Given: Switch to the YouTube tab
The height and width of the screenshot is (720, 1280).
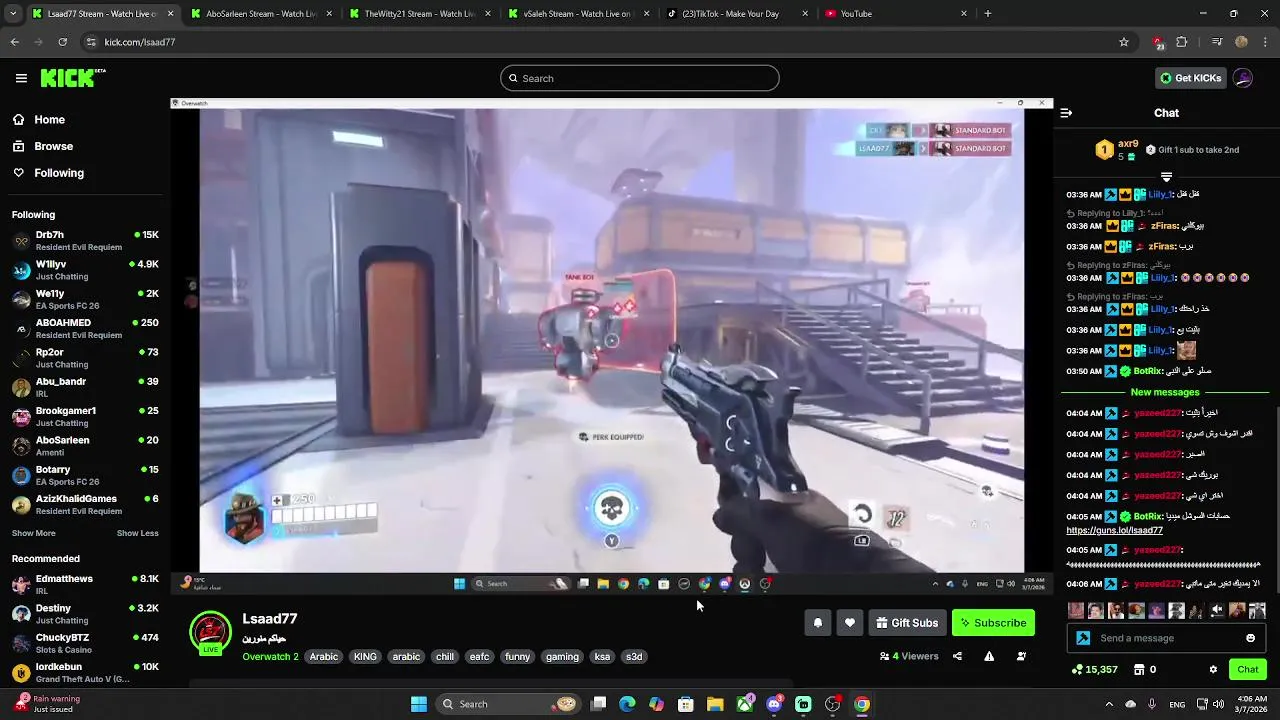Looking at the screenshot, I should (x=897, y=14).
